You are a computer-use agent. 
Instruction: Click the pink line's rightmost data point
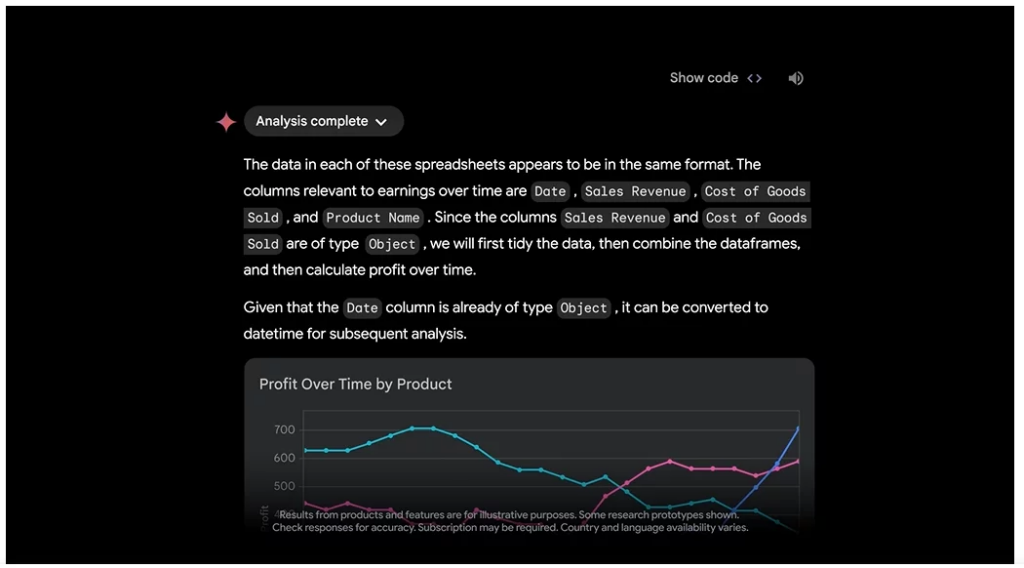tap(798, 461)
